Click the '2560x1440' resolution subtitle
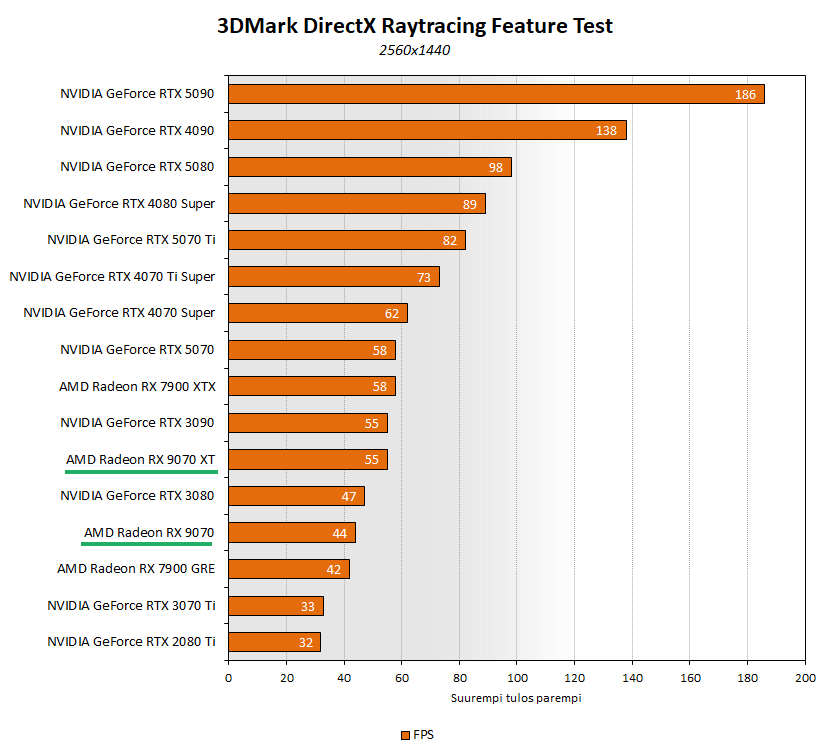Image resolution: width=830 pixels, height=756 pixels. 414,50
